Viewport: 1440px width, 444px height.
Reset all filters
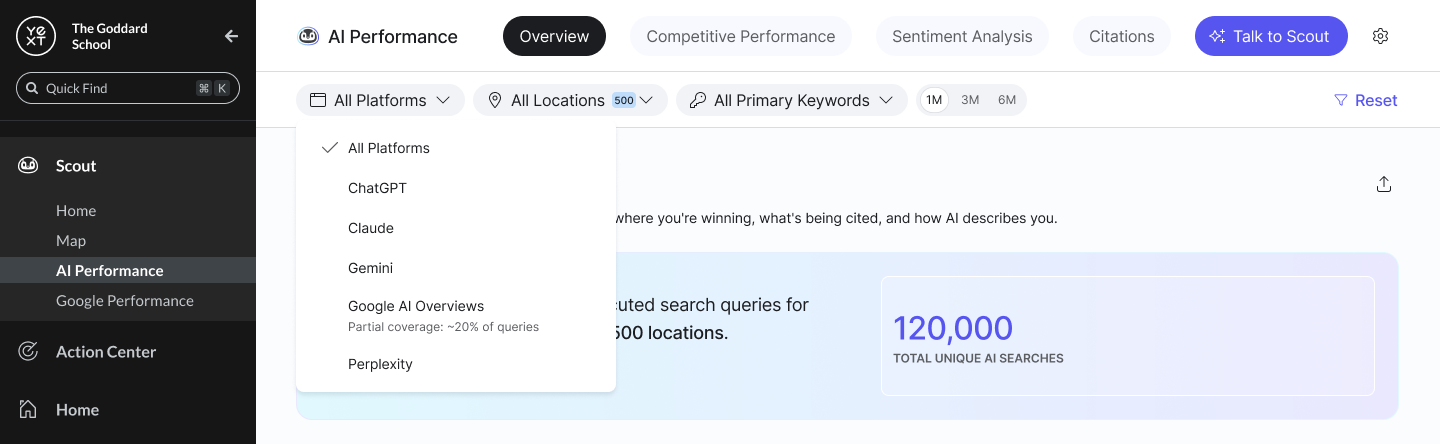point(1366,100)
